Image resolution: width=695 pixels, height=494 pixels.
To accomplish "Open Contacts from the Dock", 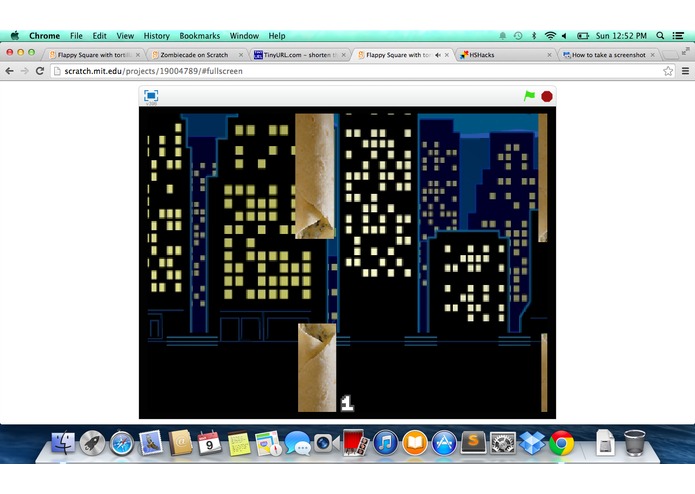I will coord(180,443).
